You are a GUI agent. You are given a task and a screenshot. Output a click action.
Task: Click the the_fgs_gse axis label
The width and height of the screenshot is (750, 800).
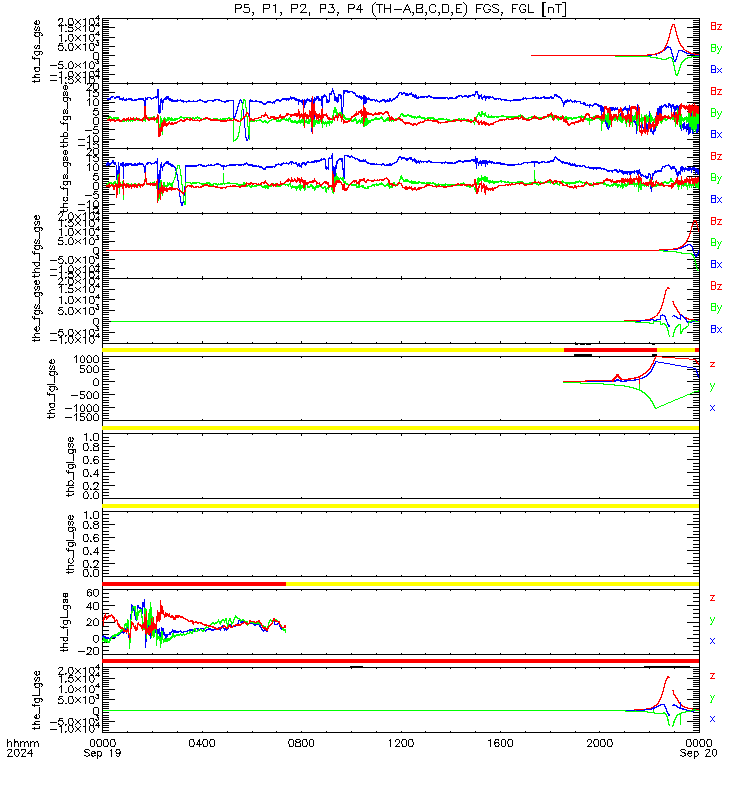click(x=36, y=312)
